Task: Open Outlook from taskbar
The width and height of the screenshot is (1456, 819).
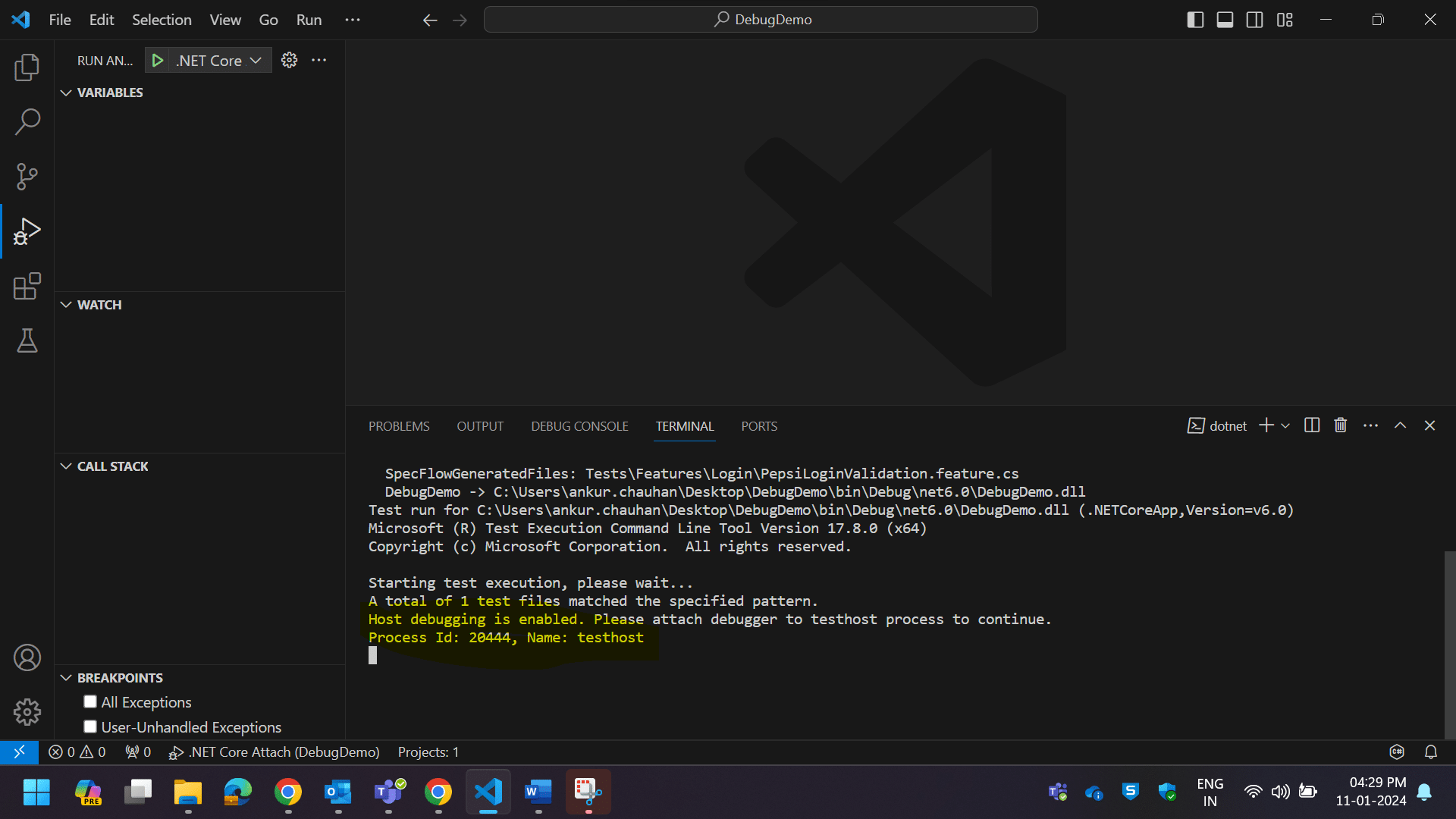Action: (338, 792)
